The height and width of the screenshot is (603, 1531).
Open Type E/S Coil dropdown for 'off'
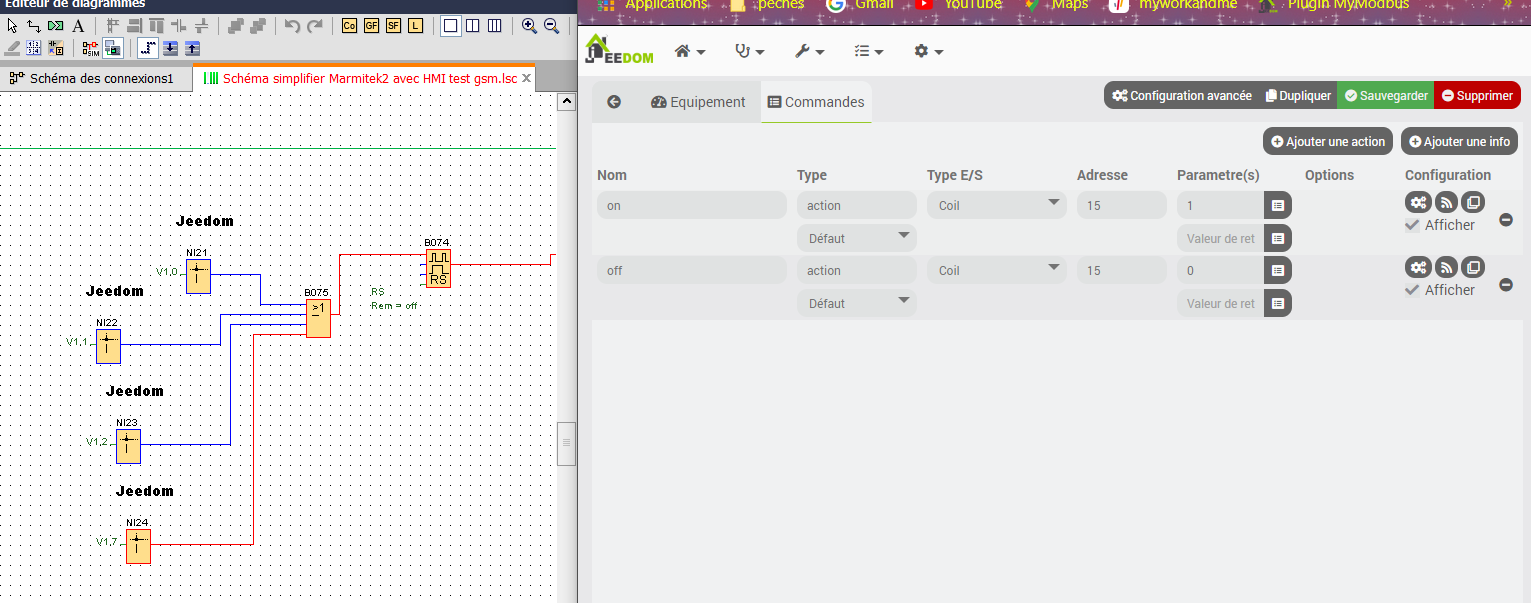tap(996, 270)
